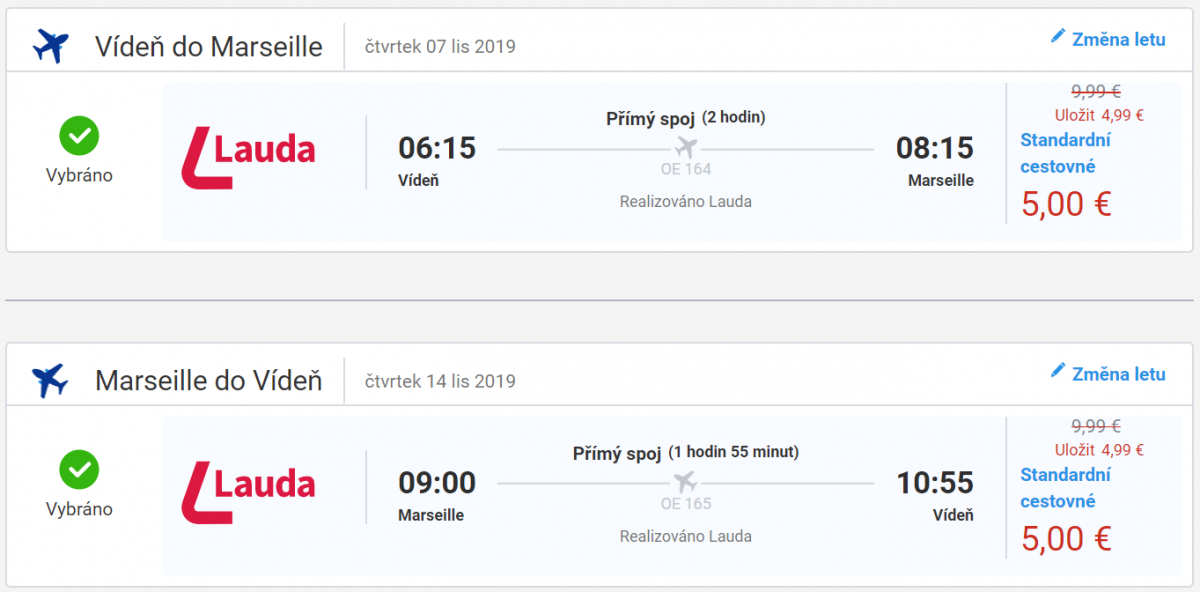Click the 5,00 € price for flight OE 164
This screenshot has width=1200, height=592.
(x=1066, y=204)
